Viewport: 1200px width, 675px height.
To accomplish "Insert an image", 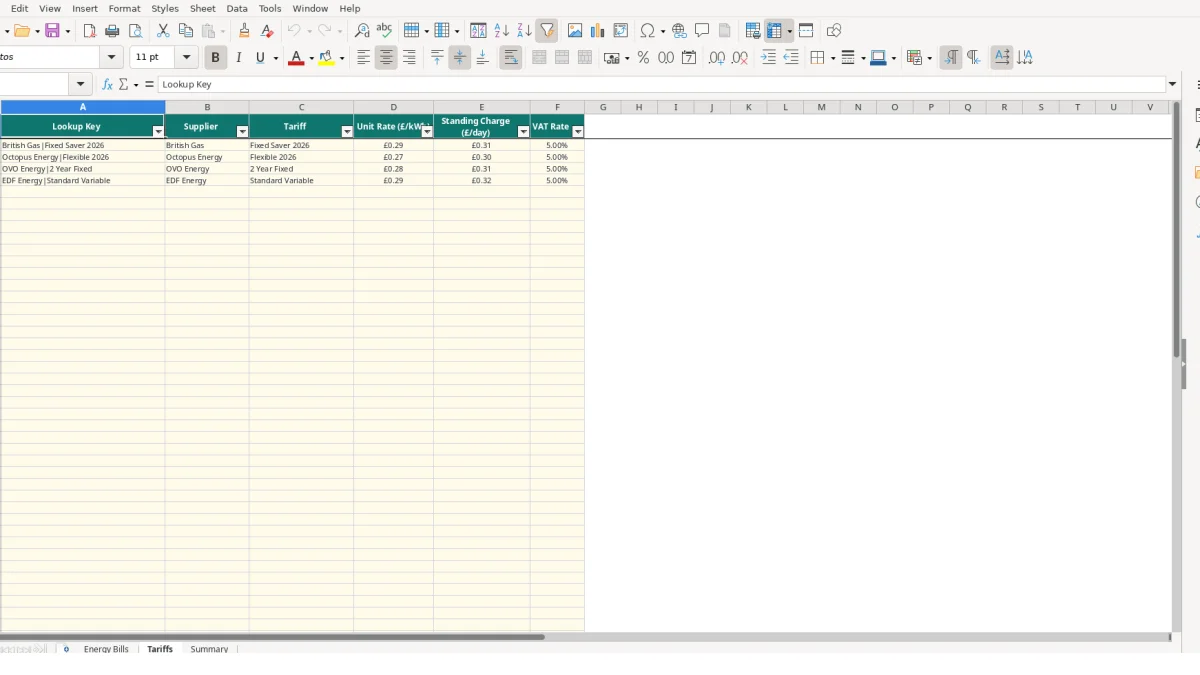I will pos(575,31).
